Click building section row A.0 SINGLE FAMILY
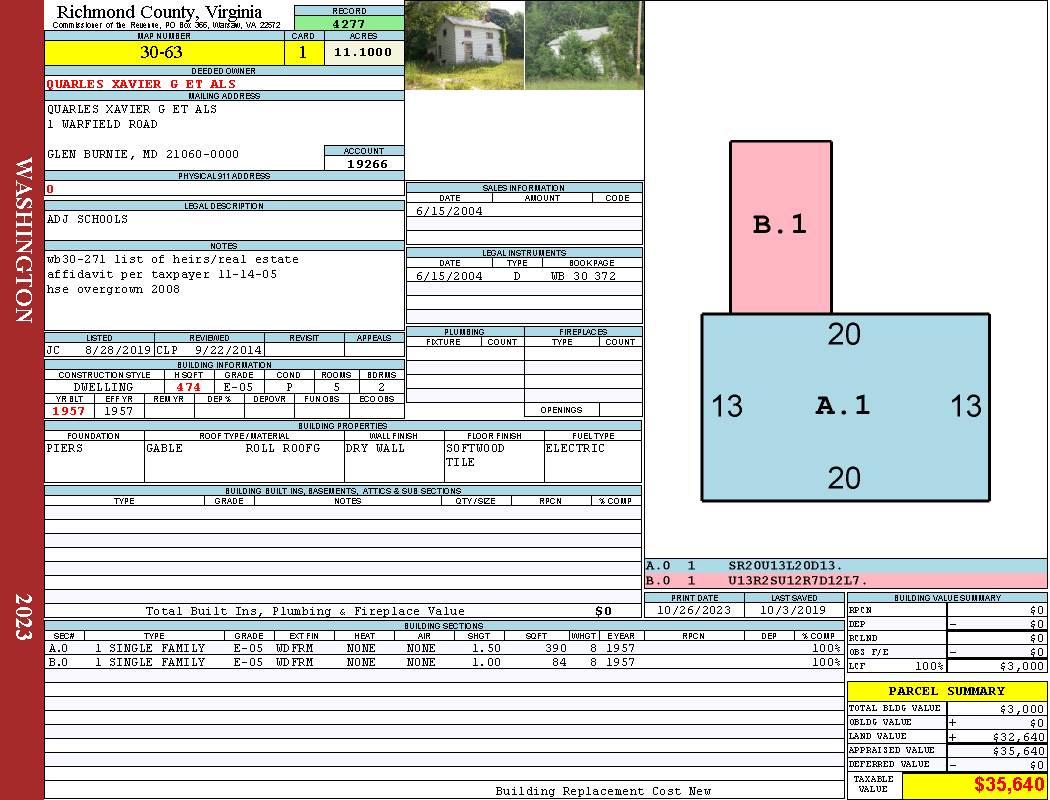 coord(445,648)
